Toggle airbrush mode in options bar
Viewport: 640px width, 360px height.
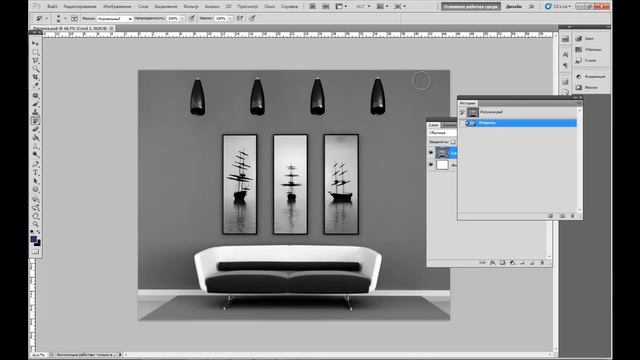point(240,18)
